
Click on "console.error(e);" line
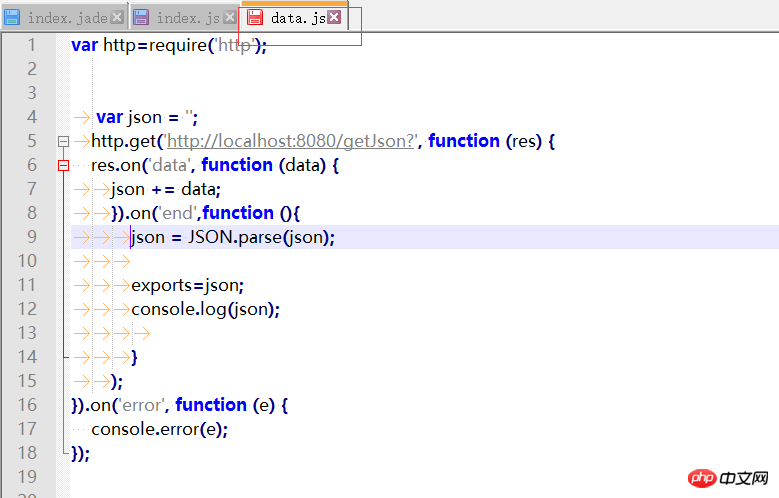click(159, 429)
